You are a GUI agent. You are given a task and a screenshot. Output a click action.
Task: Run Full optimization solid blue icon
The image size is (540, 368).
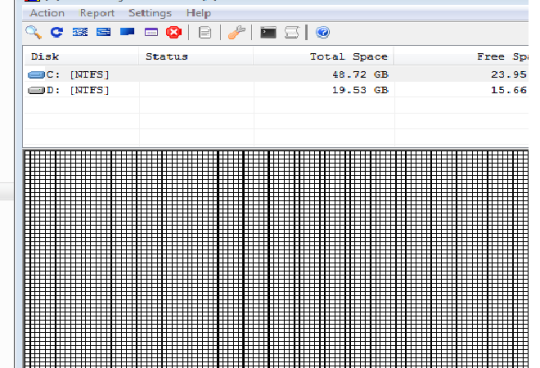pos(127,32)
